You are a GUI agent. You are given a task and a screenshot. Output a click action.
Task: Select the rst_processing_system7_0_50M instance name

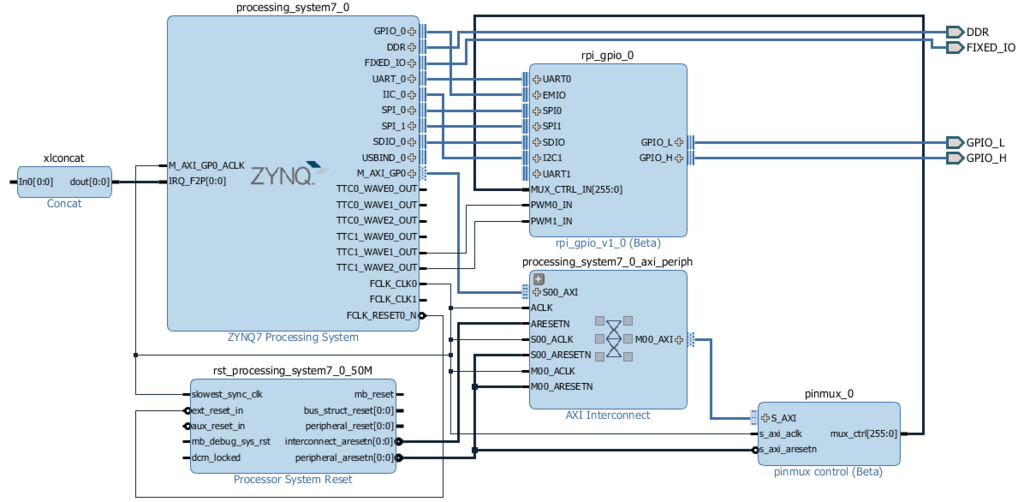tap(293, 370)
